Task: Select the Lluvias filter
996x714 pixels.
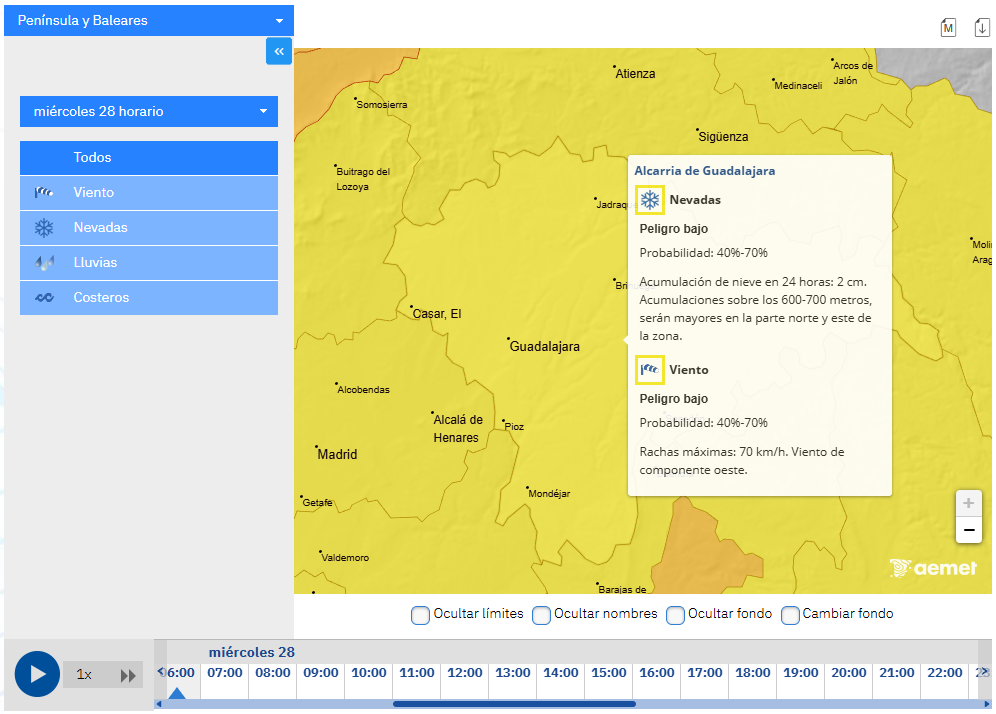Action: tap(149, 263)
